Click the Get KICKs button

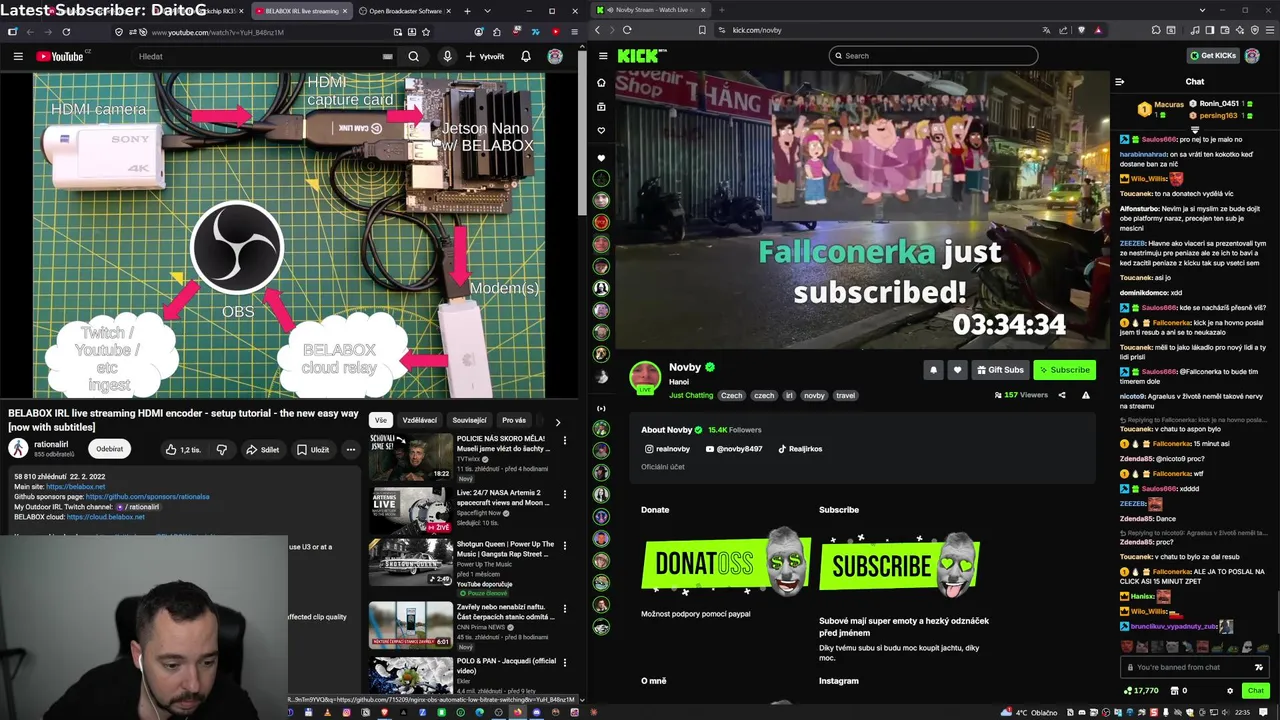(x=1213, y=56)
